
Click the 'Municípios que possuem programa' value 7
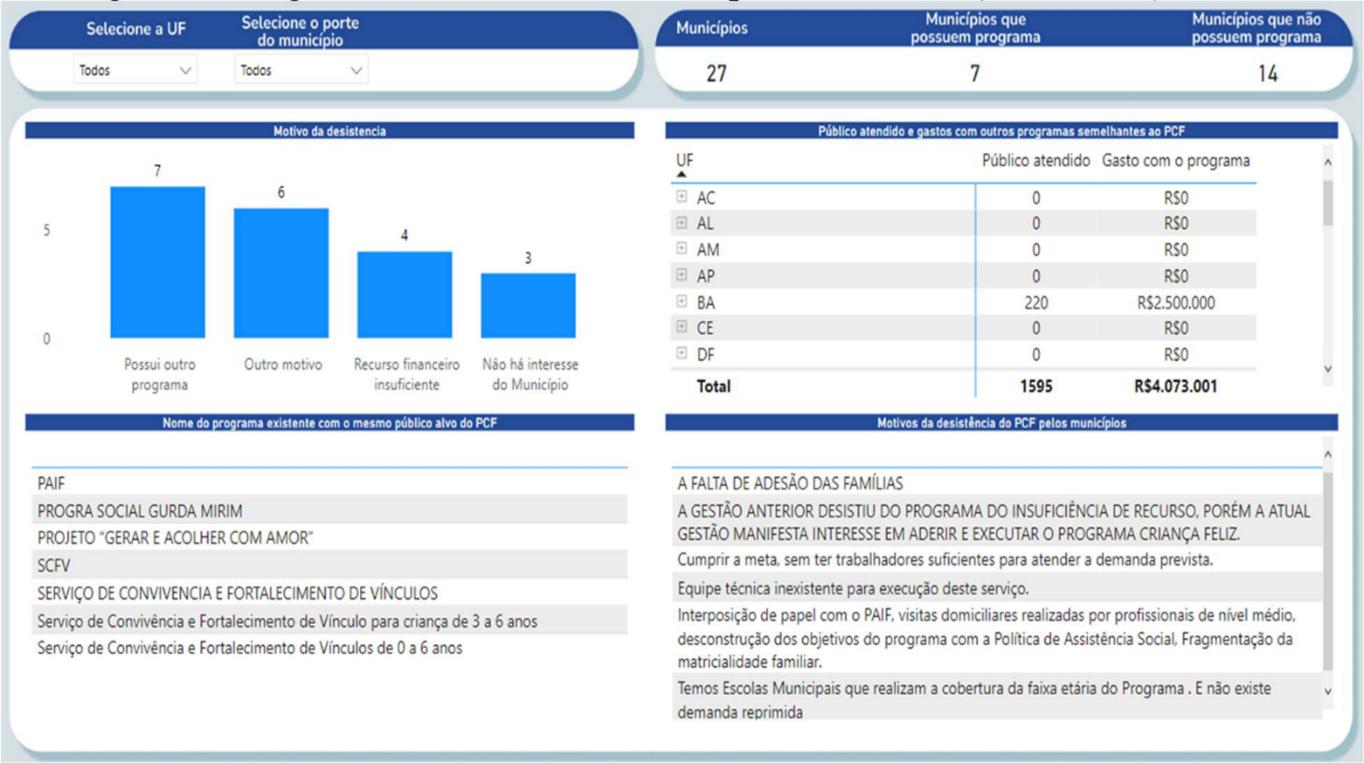975,74
